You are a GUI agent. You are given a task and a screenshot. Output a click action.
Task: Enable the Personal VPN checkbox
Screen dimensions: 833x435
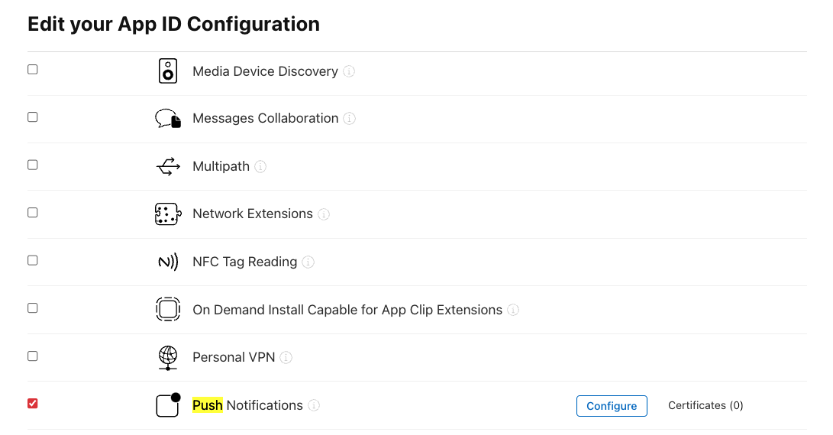33,356
